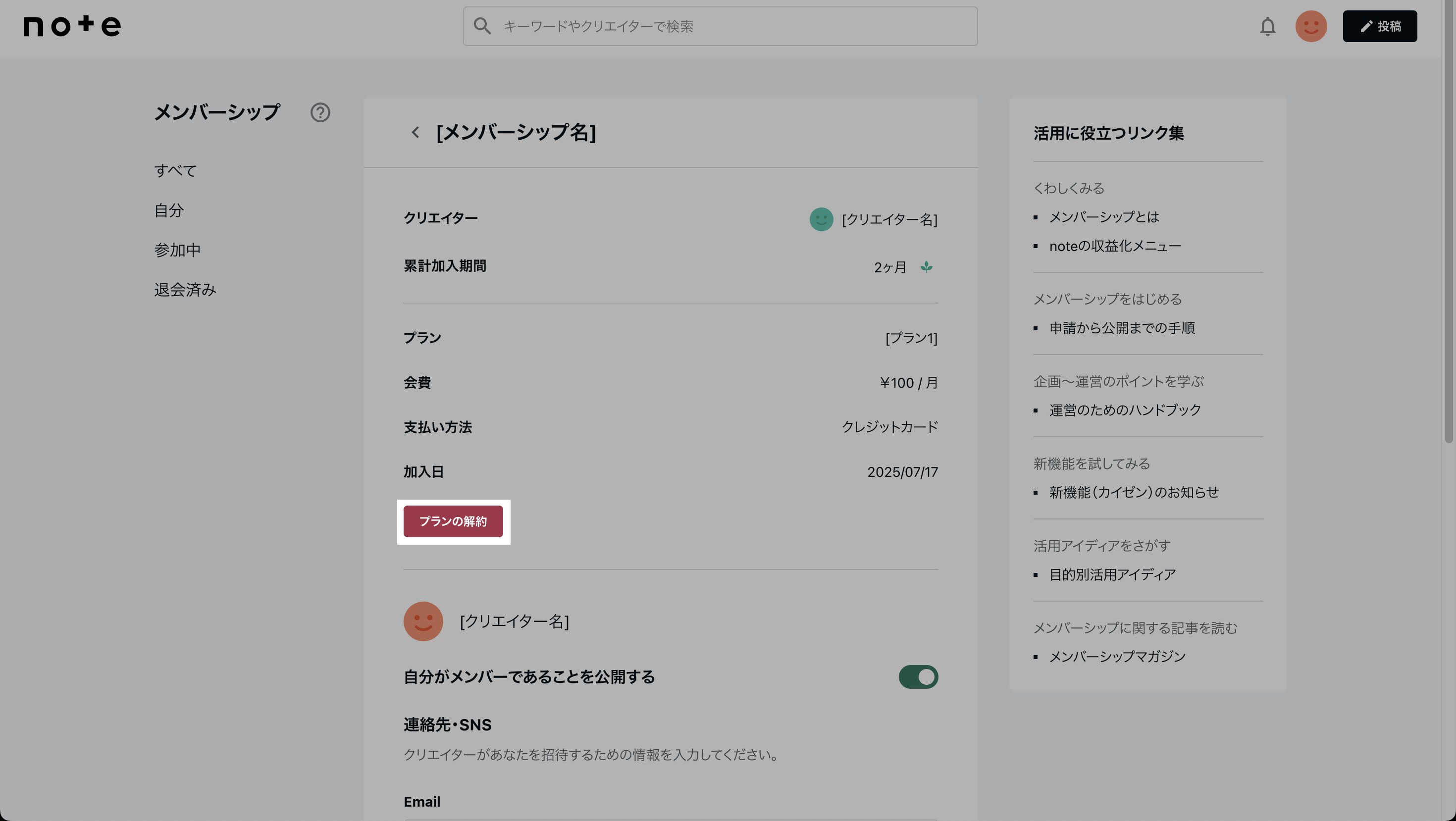Open the user avatar menu

(x=1311, y=27)
